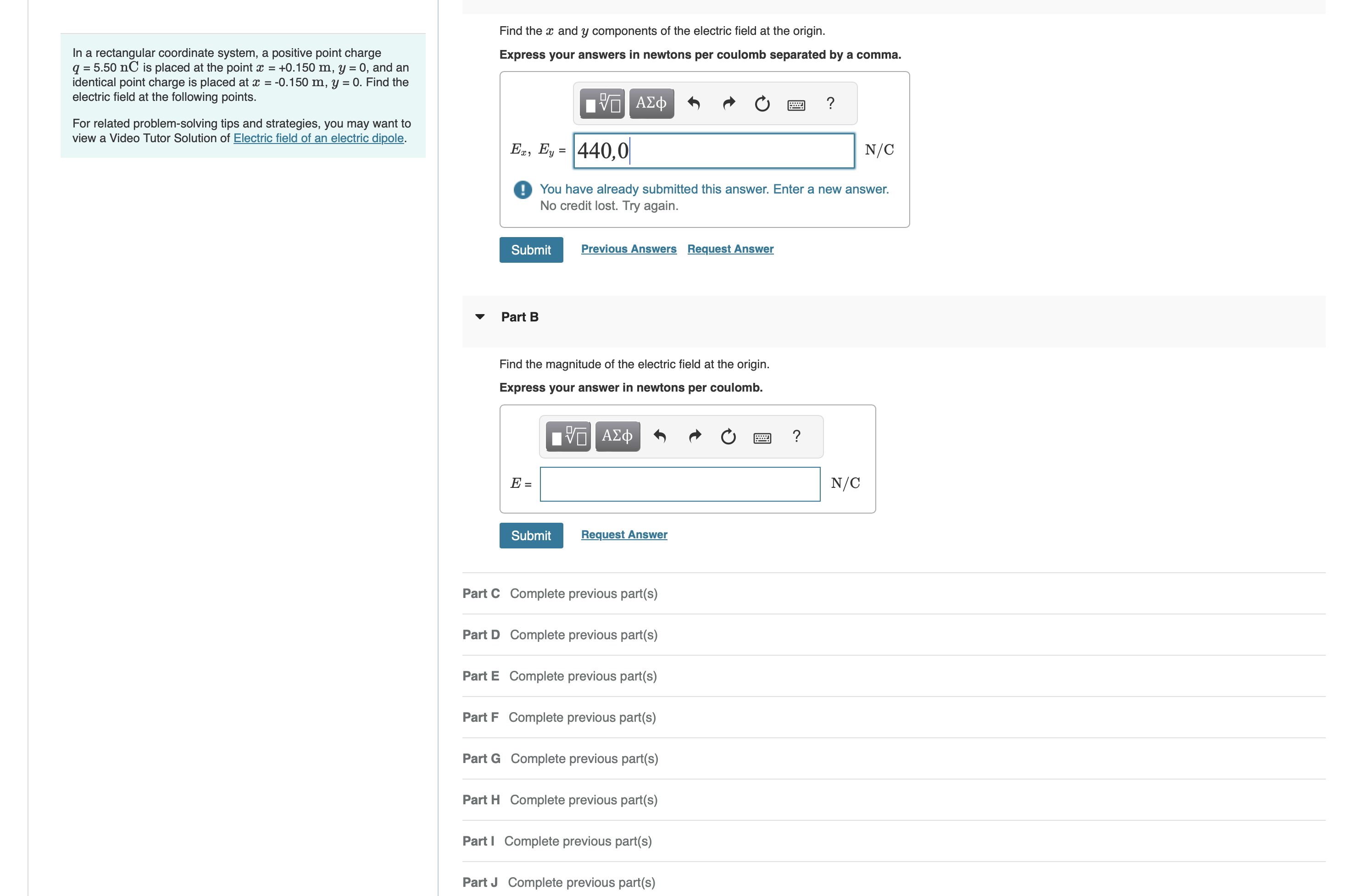
Task: Collapse the Part B section triangle
Action: click(480, 317)
